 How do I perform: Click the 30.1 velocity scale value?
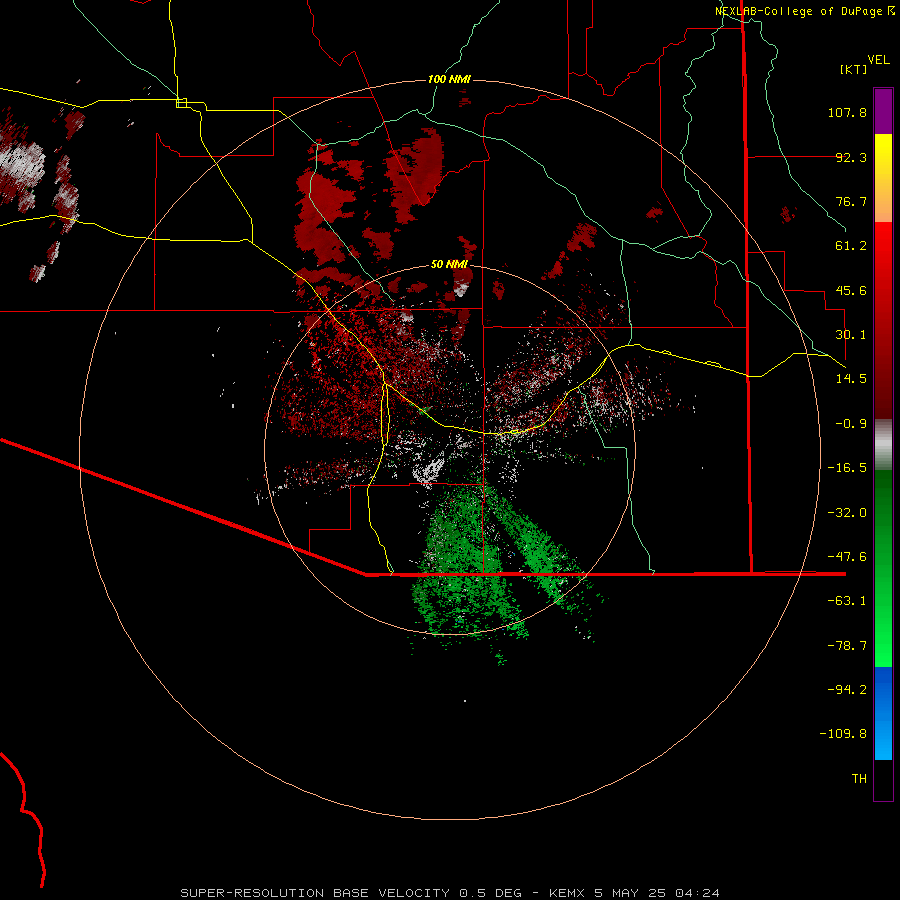click(851, 335)
